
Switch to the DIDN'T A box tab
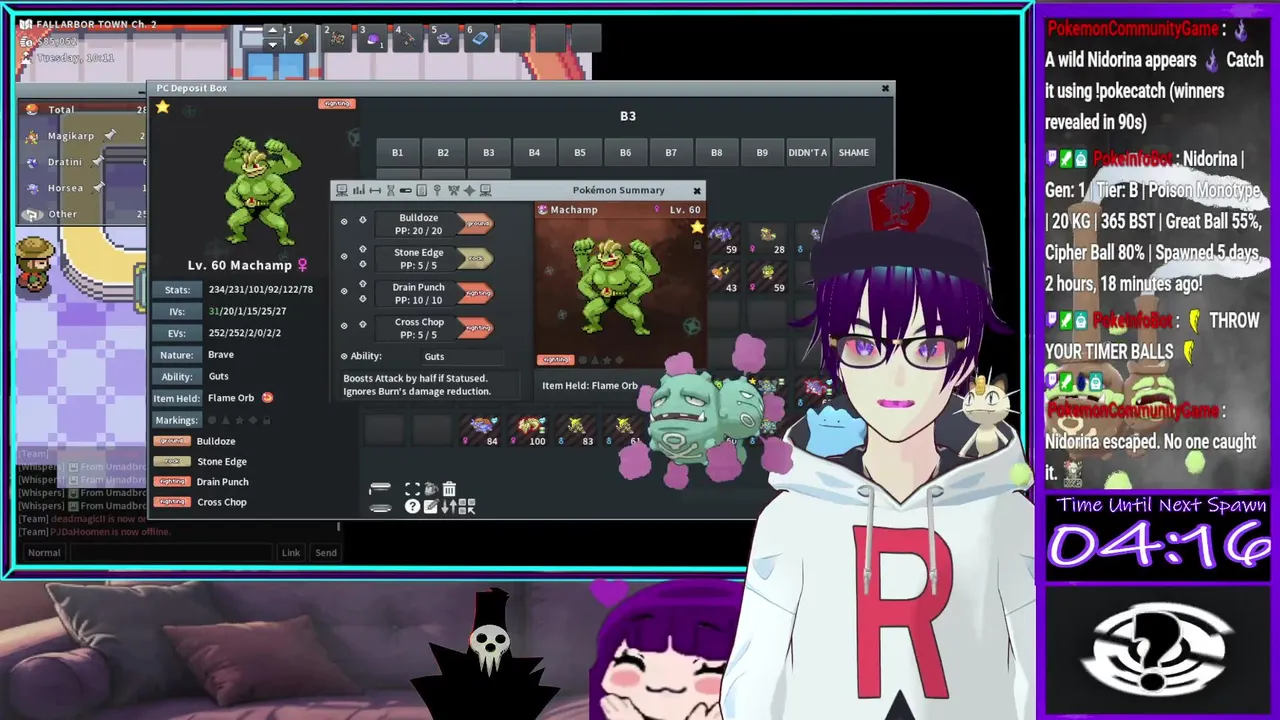[x=808, y=152]
